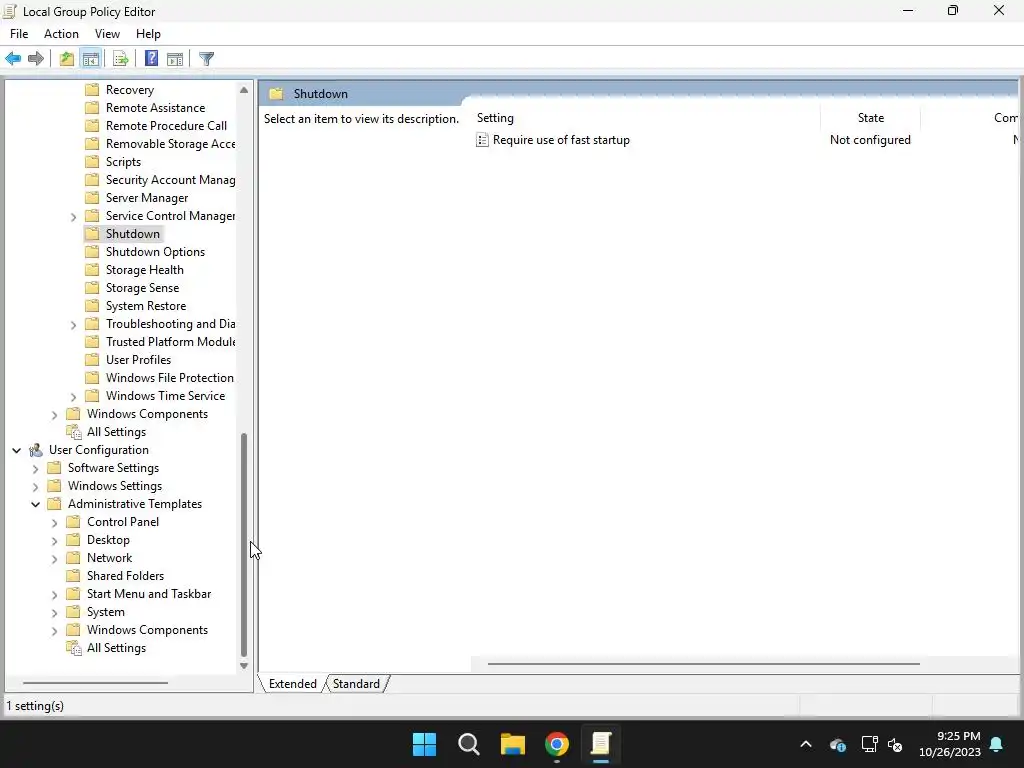The height and width of the screenshot is (768, 1024).
Task: Click the app icon in the title bar
Action: click(10, 11)
